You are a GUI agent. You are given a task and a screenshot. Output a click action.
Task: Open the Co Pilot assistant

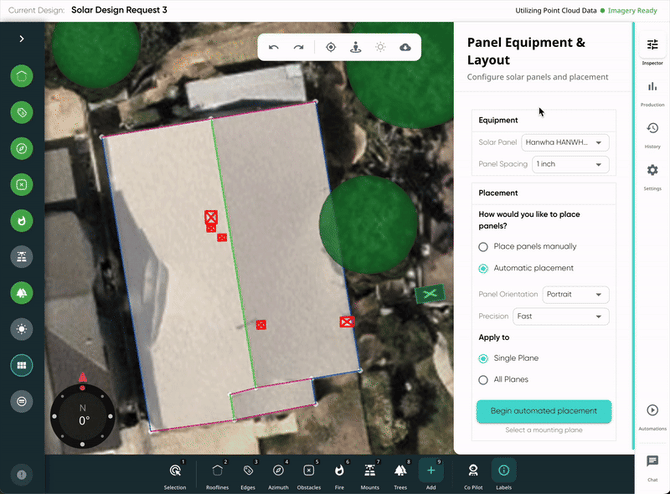pyautogui.click(x=472, y=473)
